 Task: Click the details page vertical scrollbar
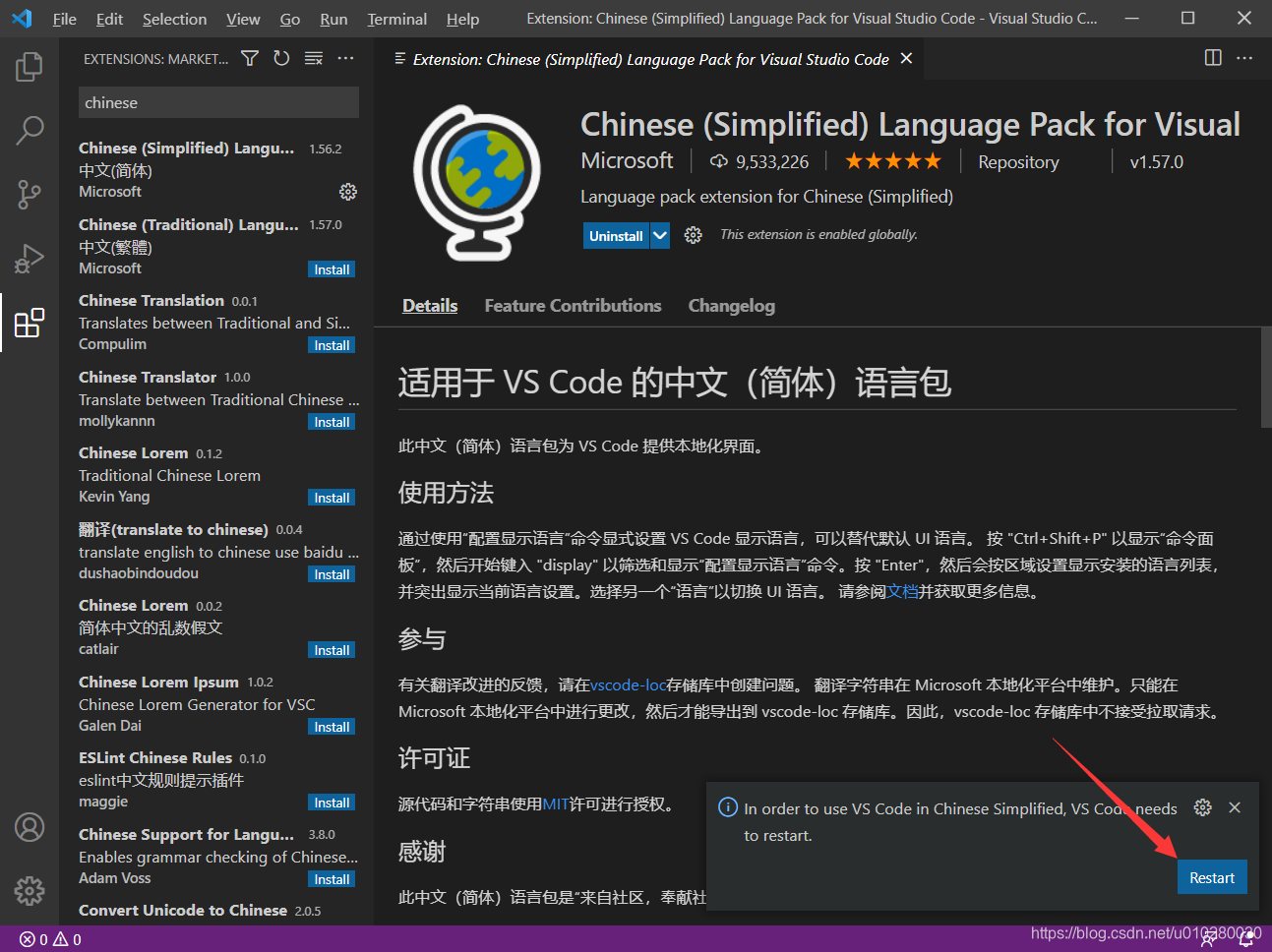[x=1265, y=378]
